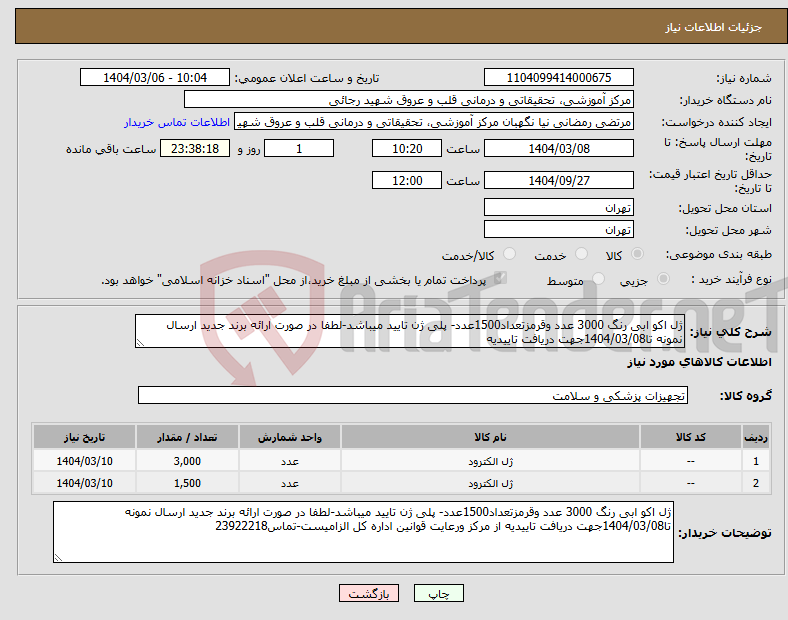Click the buyer organization name field

click(409, 99)
